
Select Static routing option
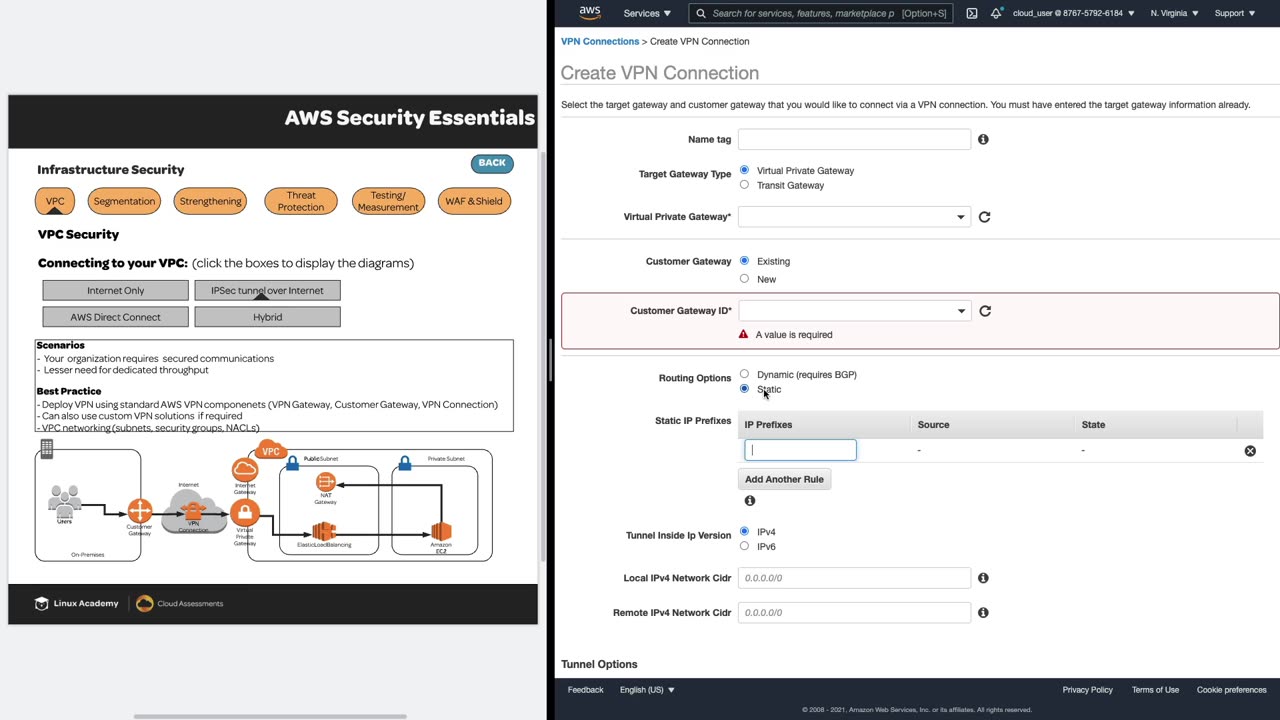click(744, 389)
